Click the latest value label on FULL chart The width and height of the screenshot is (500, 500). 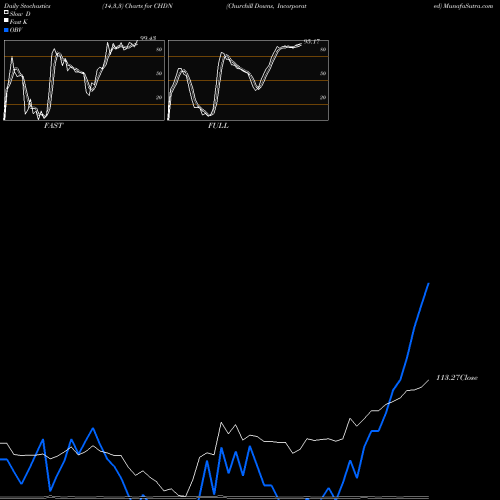pyautogui.click(x=312, y=42)
